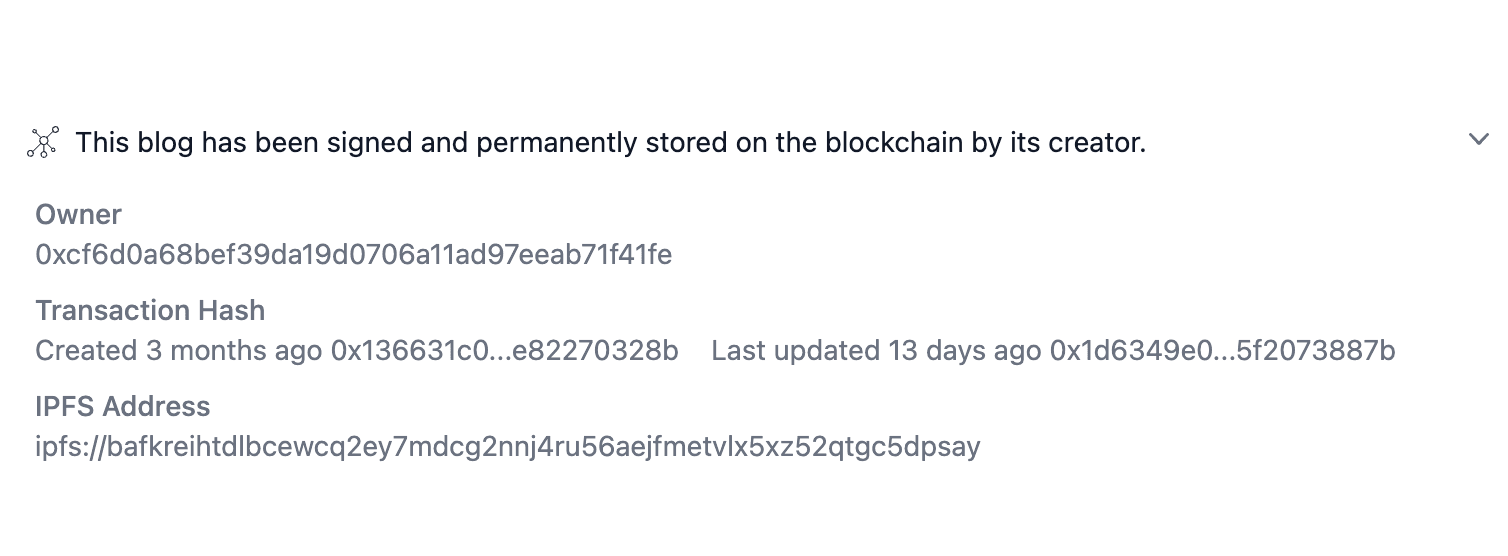The height and width of the screenshot is (556, 1508).
Task: Open the ipfs://bafkreihtdlbcewcq2ey7... address link
Action: (x=508, y=447)
